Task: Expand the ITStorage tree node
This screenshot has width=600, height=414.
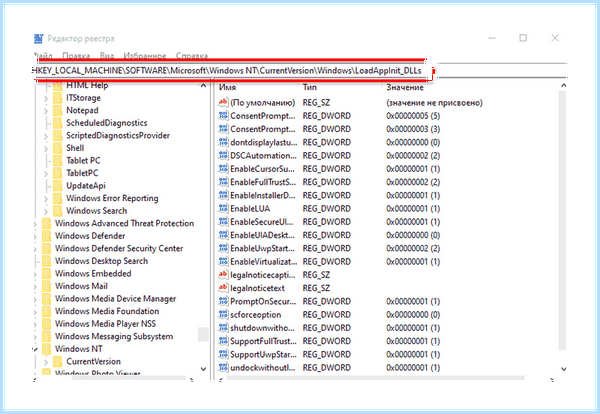Action: (x=46, y=98)
